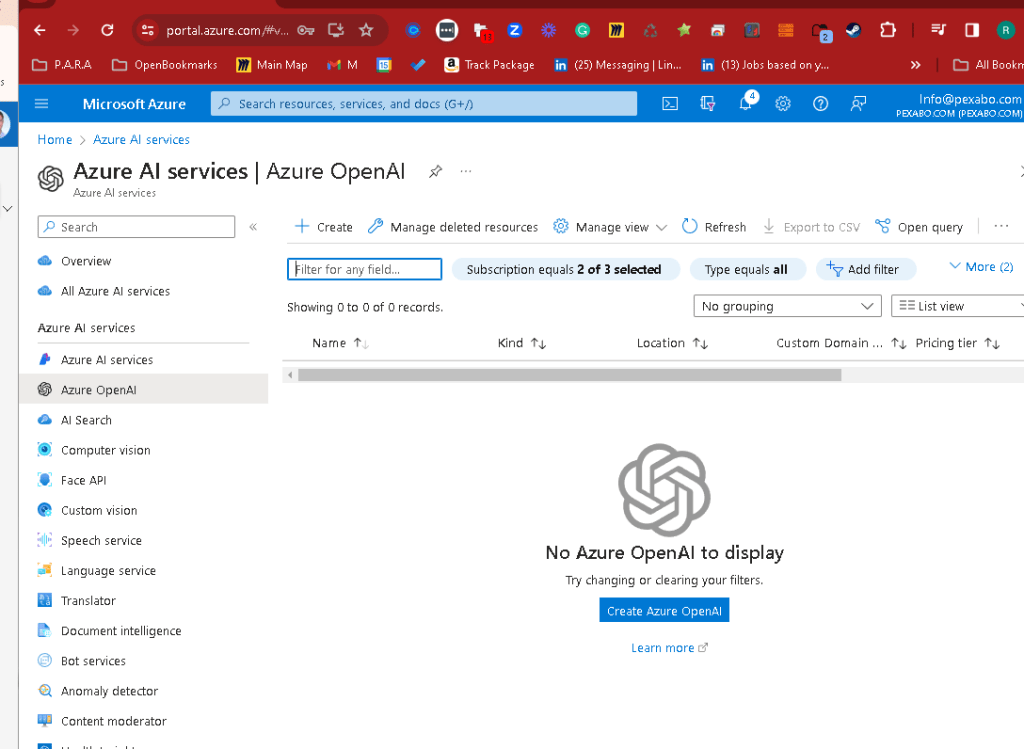Open Cloud Shell from top bar
This screenshot has height=749, width=1024.
tap(670, 104)
